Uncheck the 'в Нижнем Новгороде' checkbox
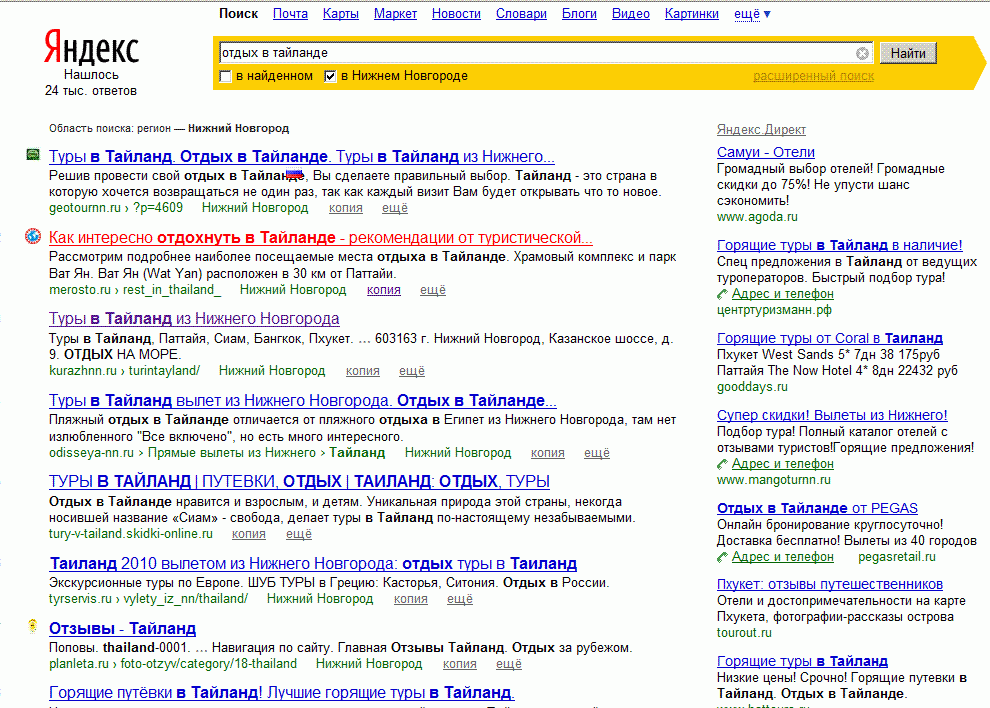Image resolution: width=990 pixels, height=708 pixels. pyautogui.click(x=330, y=76)
